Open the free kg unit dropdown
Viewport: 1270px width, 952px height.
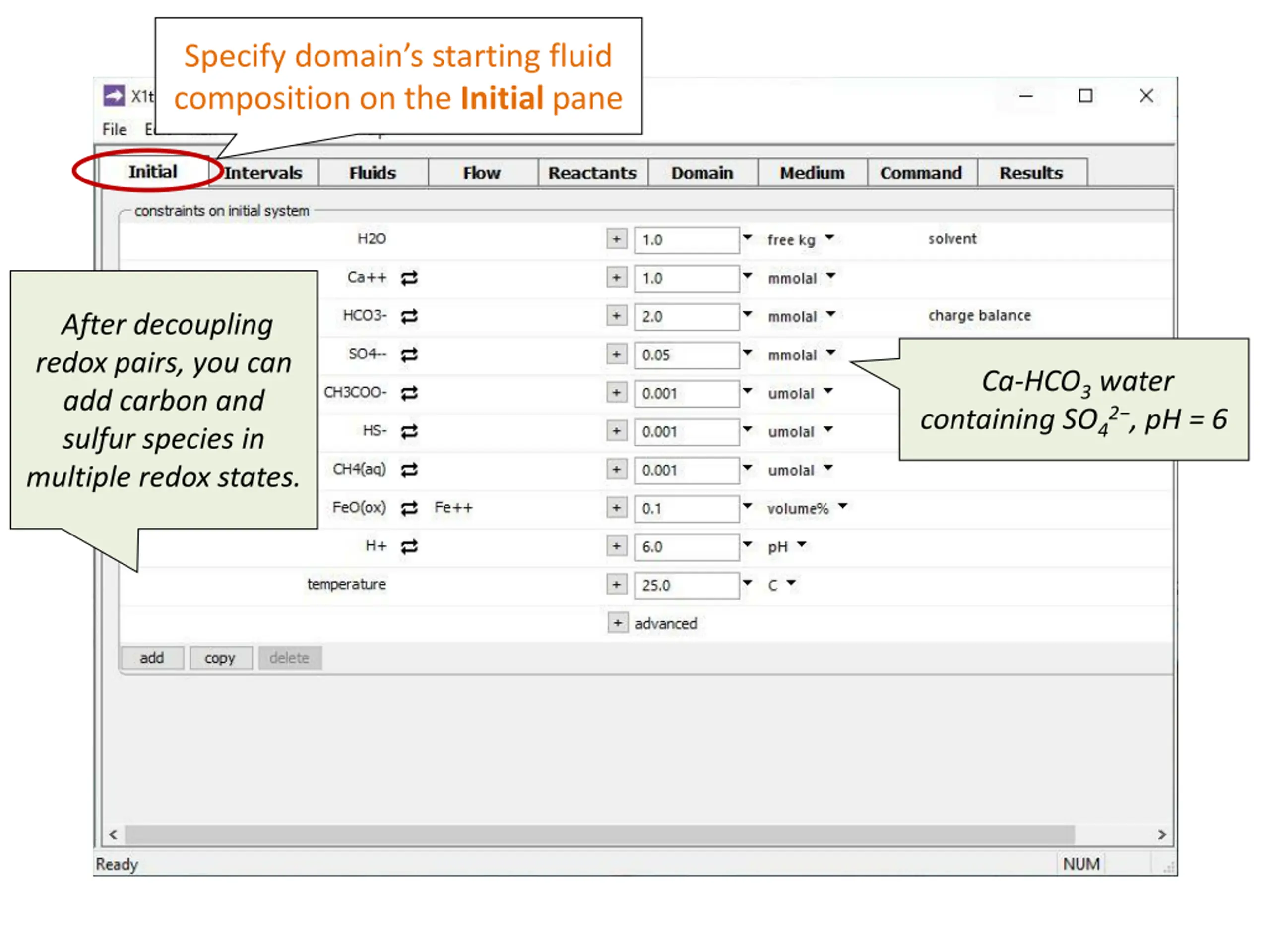click(829, 237)
